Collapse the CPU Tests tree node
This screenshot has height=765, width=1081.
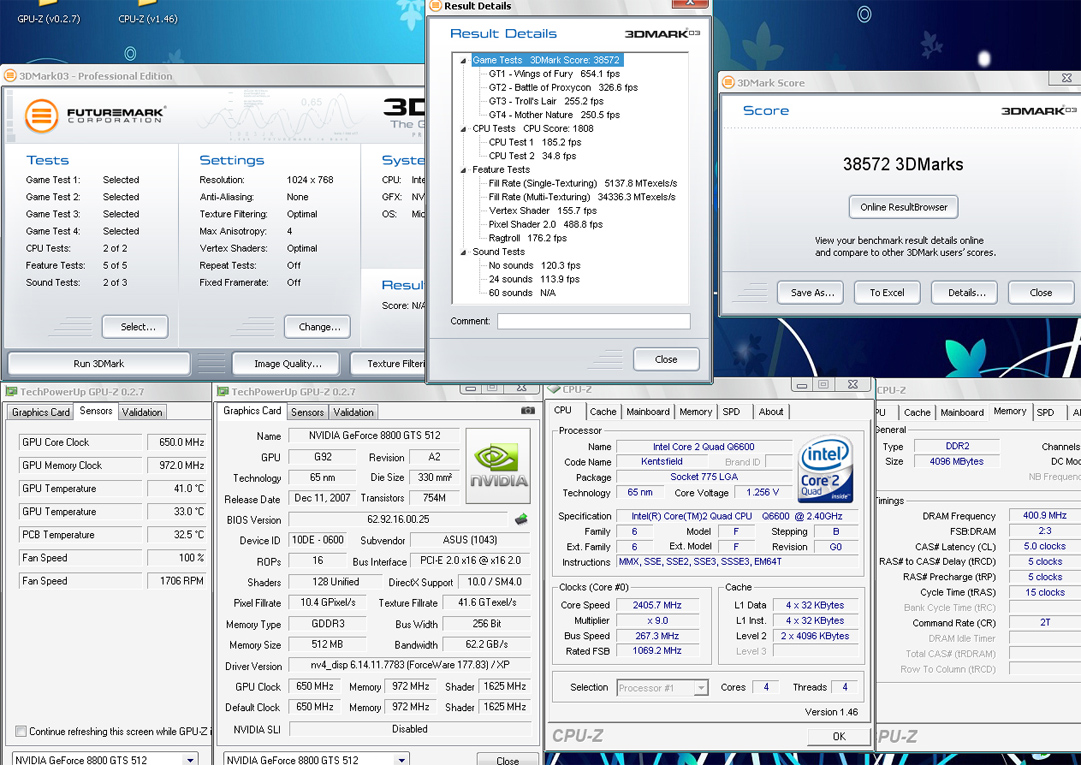463,129
